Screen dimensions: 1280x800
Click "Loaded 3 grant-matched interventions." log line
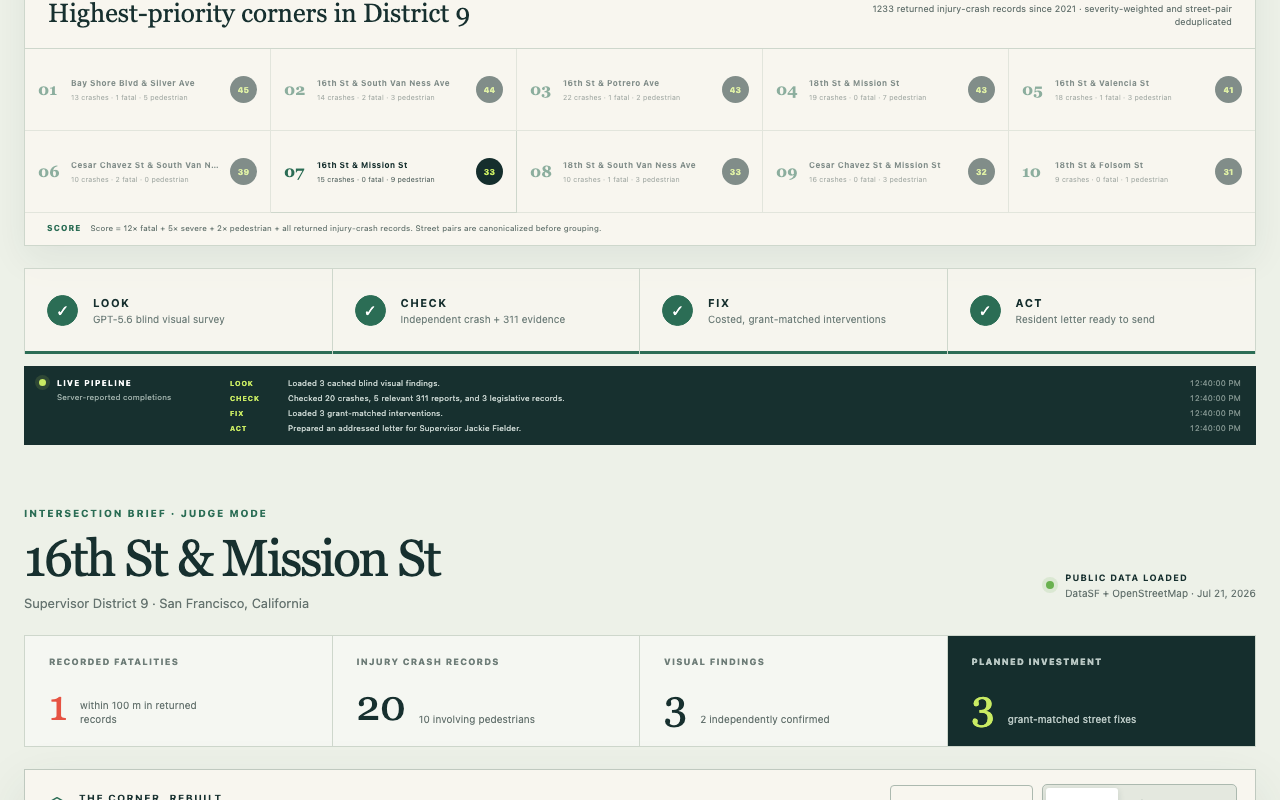tap(365, 413)
